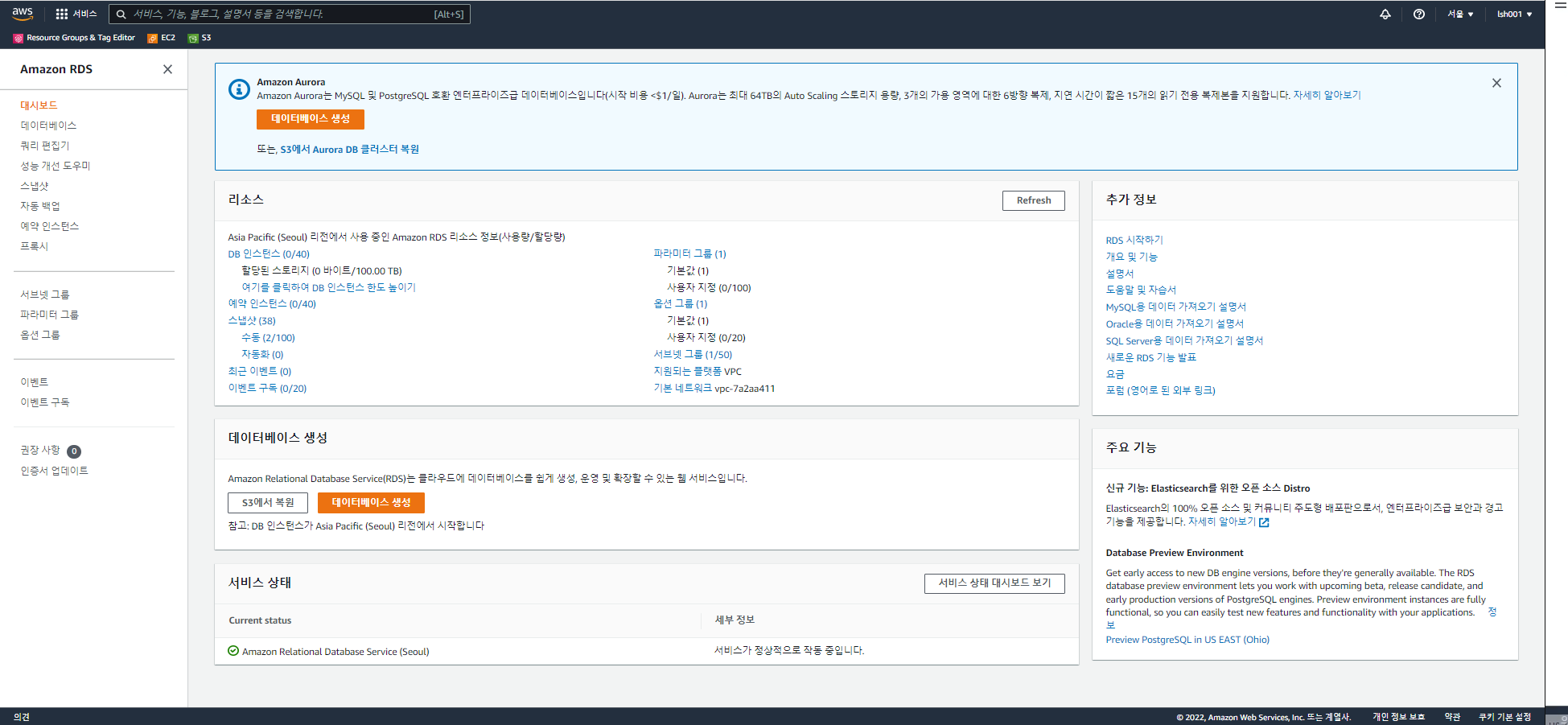Click 데이터베이스 생성 button in Aurora banner
This screenshot has height=725, width=1568.
311,119
